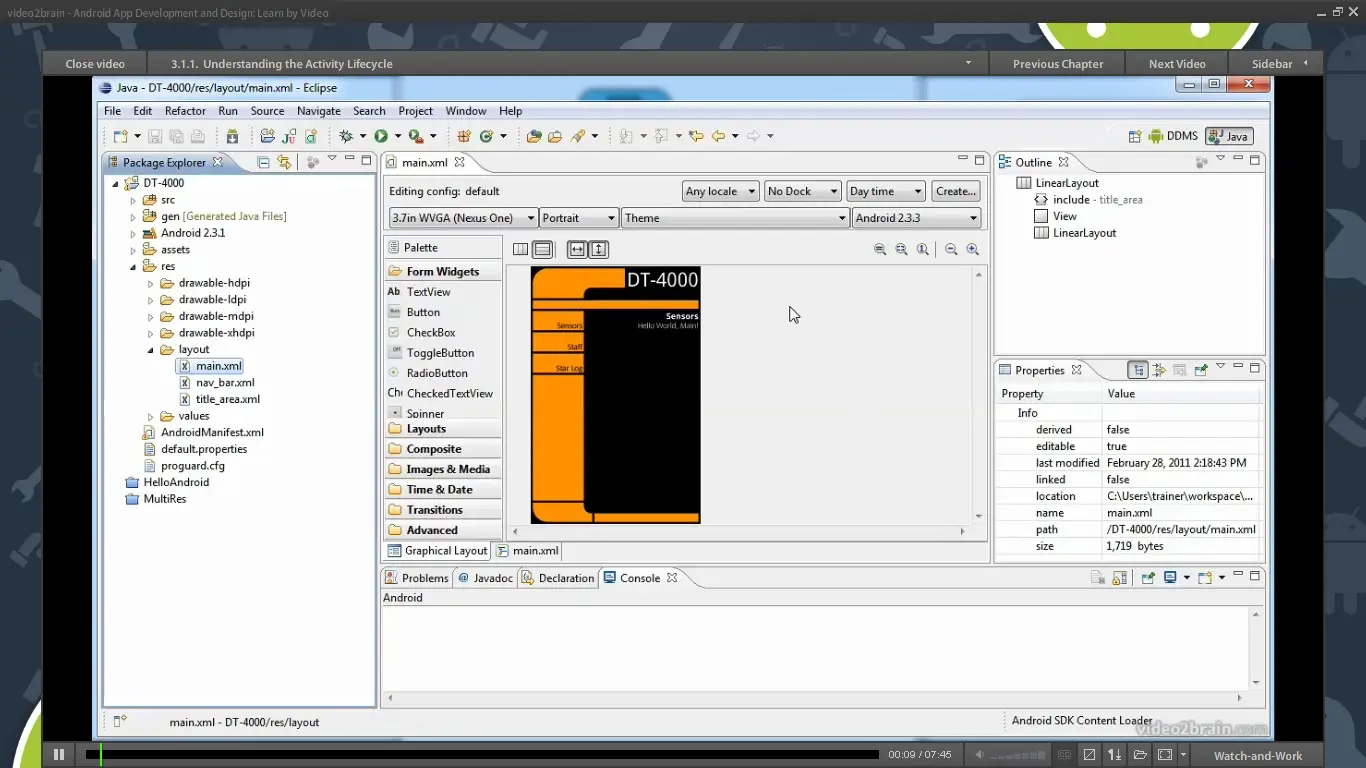Toggle the vertical layout view button
Image resolution: width=1366 pixels, height=768 pixels.
[542, 249]
